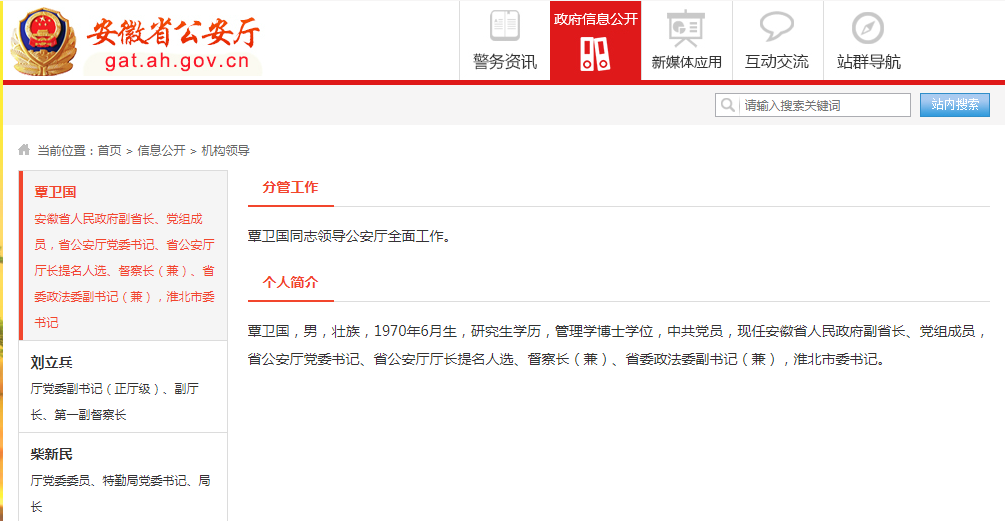
Task: Click the 互动交流 speech bubble icon
Action: (x=777, y=27)
